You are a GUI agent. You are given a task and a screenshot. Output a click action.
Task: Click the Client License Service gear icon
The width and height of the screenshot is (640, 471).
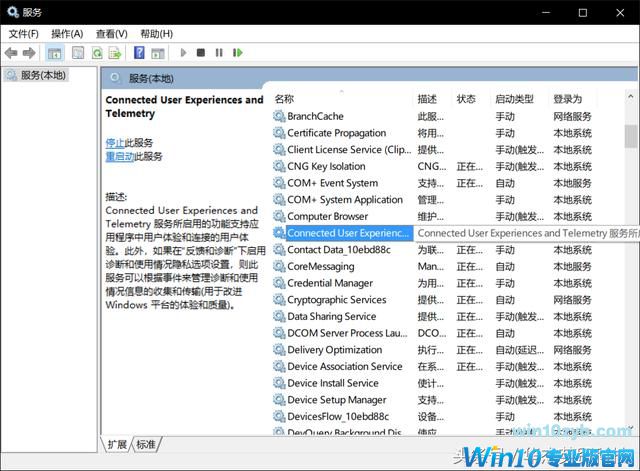[x=279, y=150]
